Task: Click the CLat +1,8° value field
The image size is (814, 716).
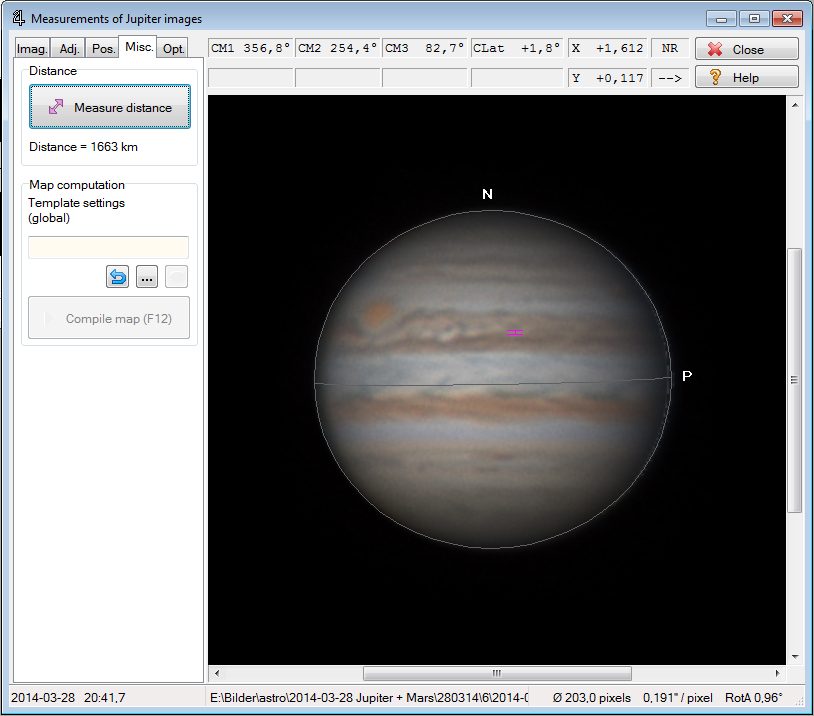Action: (517, 48)
